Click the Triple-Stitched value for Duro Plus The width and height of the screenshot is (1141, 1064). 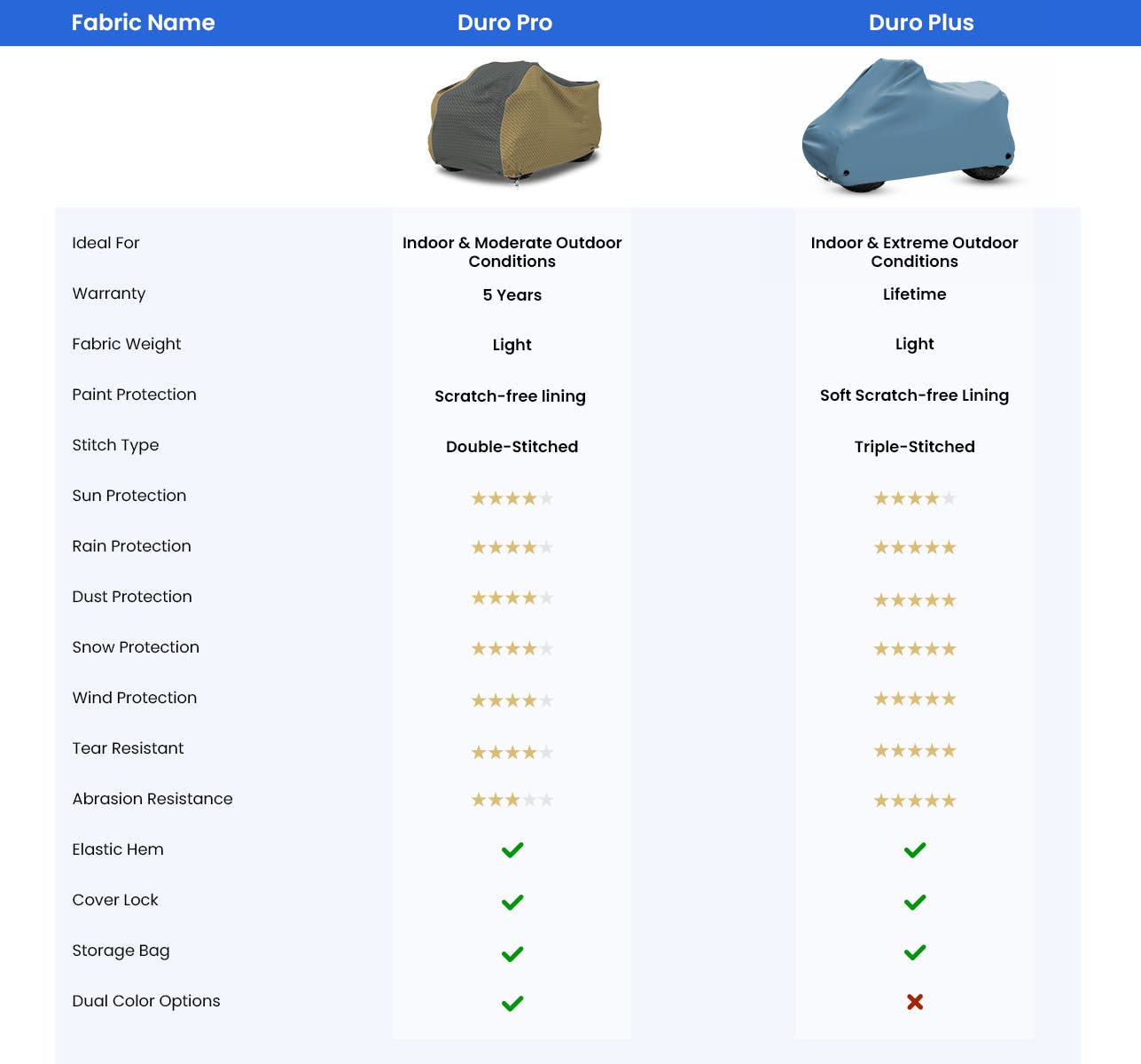[914, 447]
